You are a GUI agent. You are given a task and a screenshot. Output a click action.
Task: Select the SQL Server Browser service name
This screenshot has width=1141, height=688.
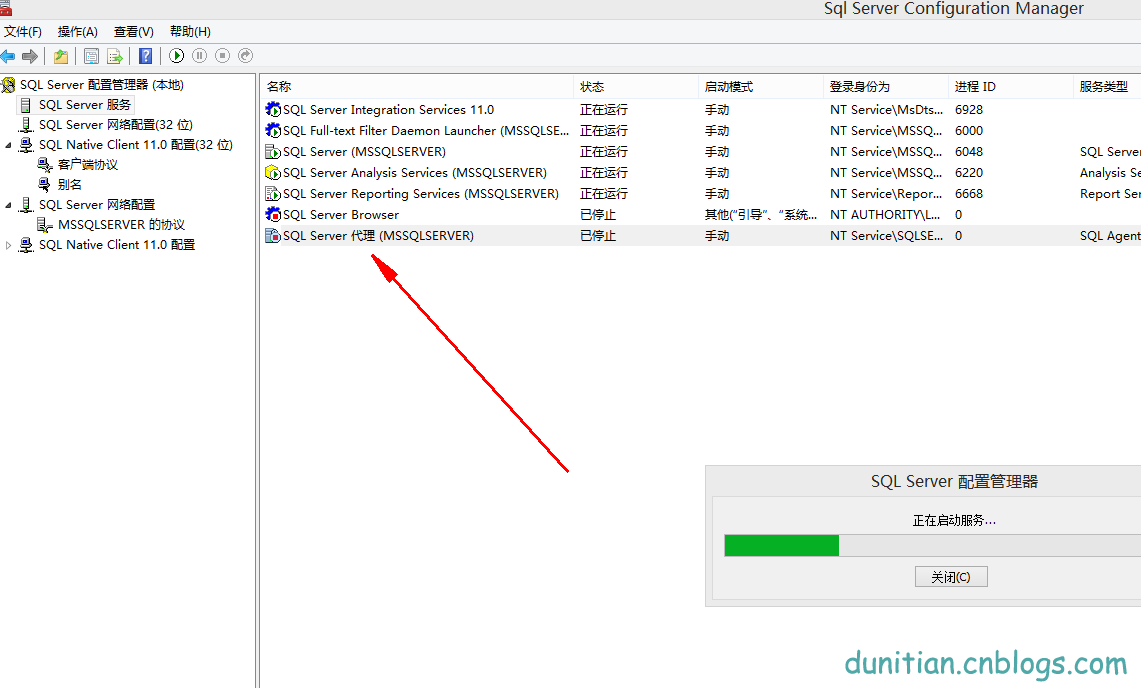coord(341,215)
